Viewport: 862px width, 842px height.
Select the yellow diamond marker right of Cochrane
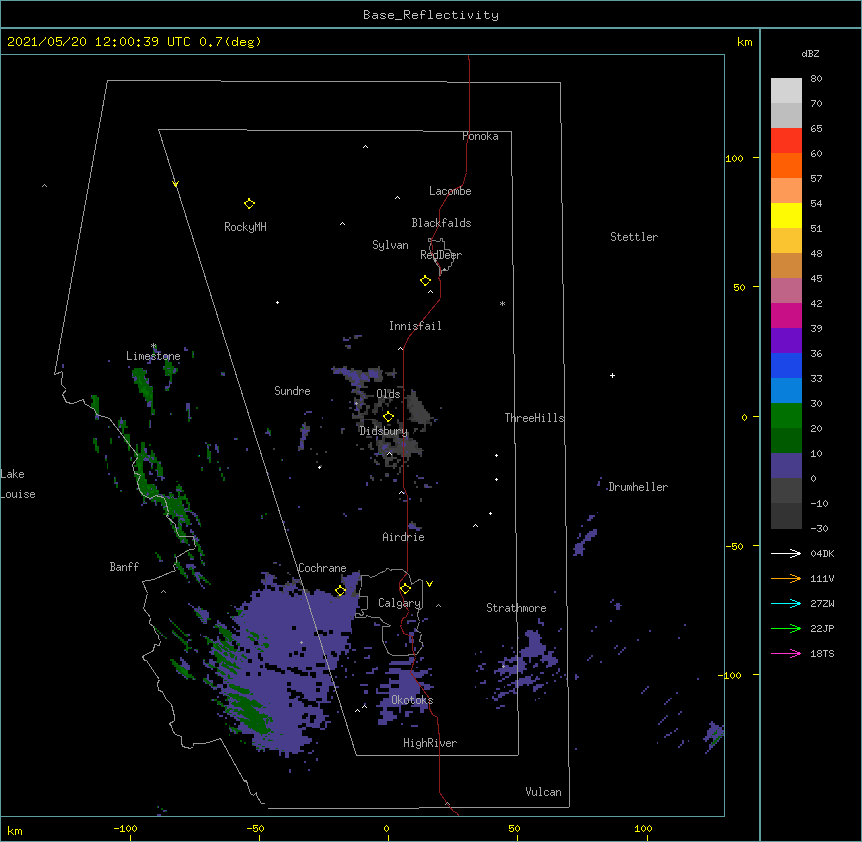point(340,590)
